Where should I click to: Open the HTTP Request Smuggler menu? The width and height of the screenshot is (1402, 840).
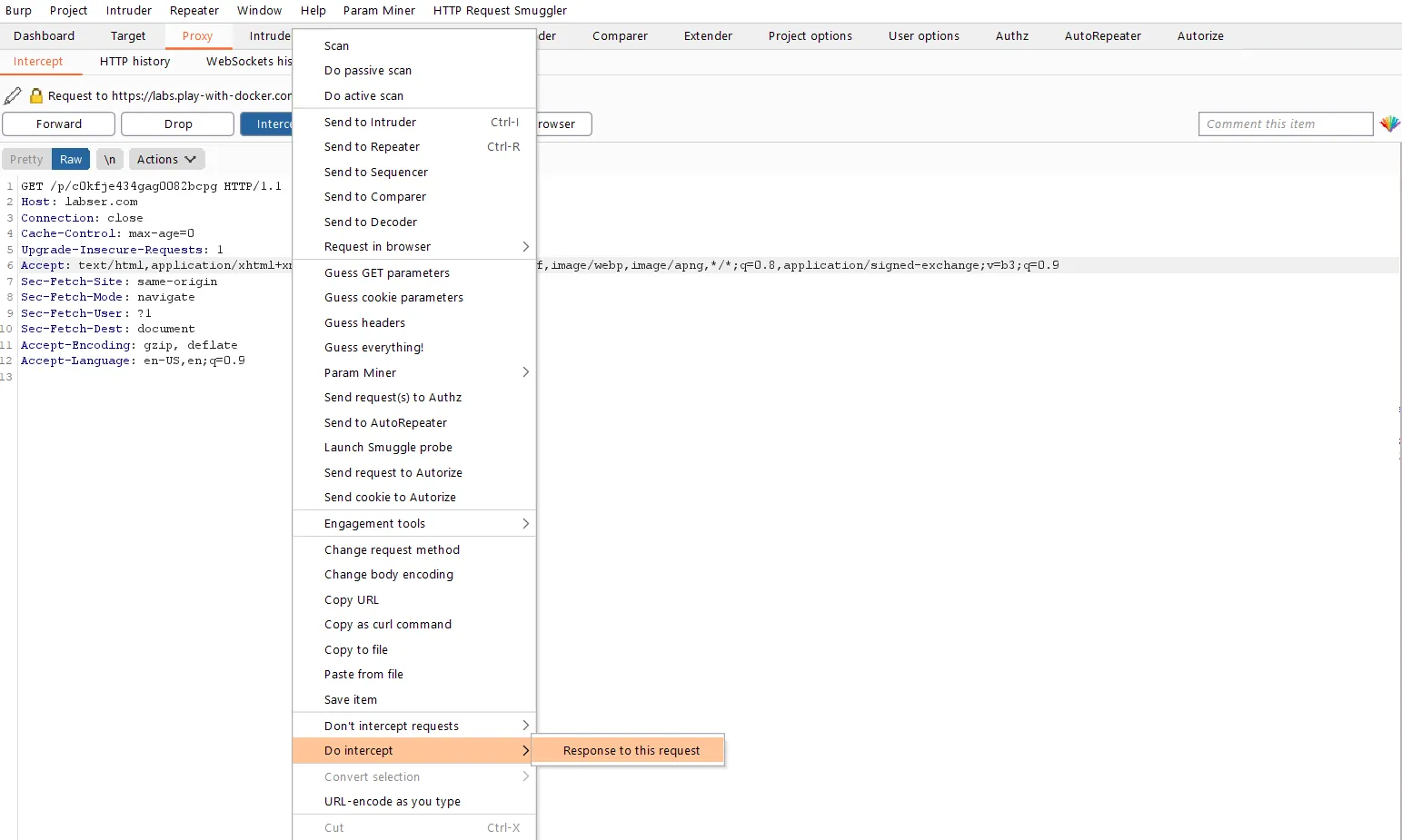pyautogui.click(x=500, y=10)
